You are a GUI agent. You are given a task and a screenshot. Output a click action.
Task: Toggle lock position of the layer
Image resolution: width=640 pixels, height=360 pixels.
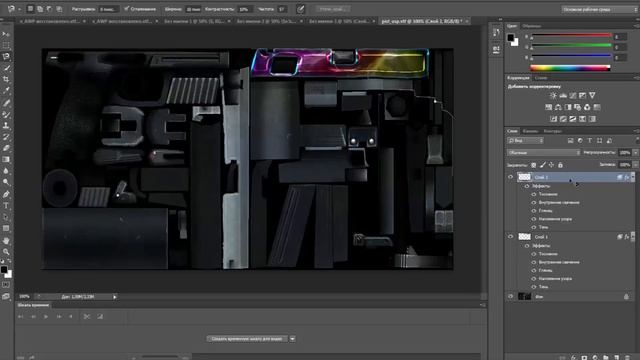[x=551, y=165]
